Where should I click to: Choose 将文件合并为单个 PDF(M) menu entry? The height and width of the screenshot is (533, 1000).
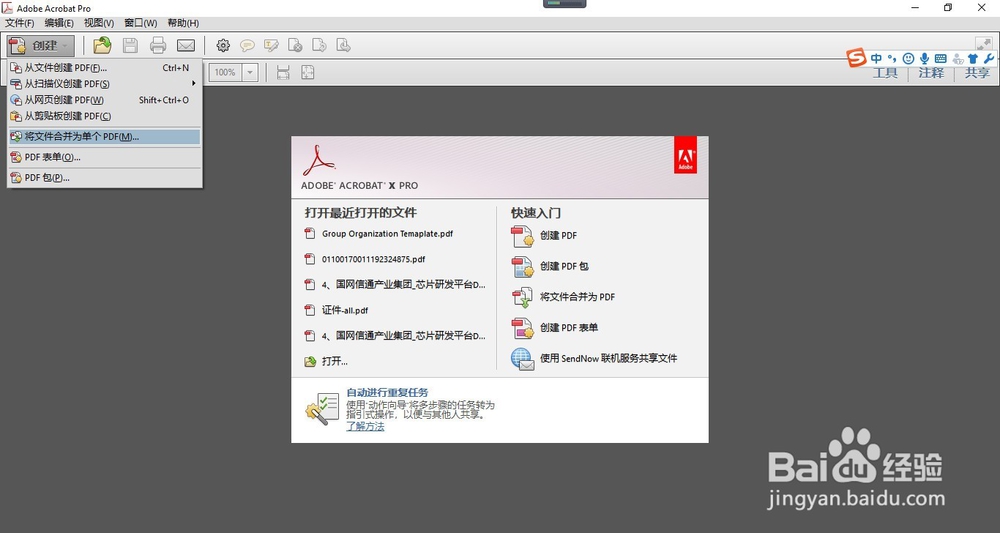tap(105, 136)
